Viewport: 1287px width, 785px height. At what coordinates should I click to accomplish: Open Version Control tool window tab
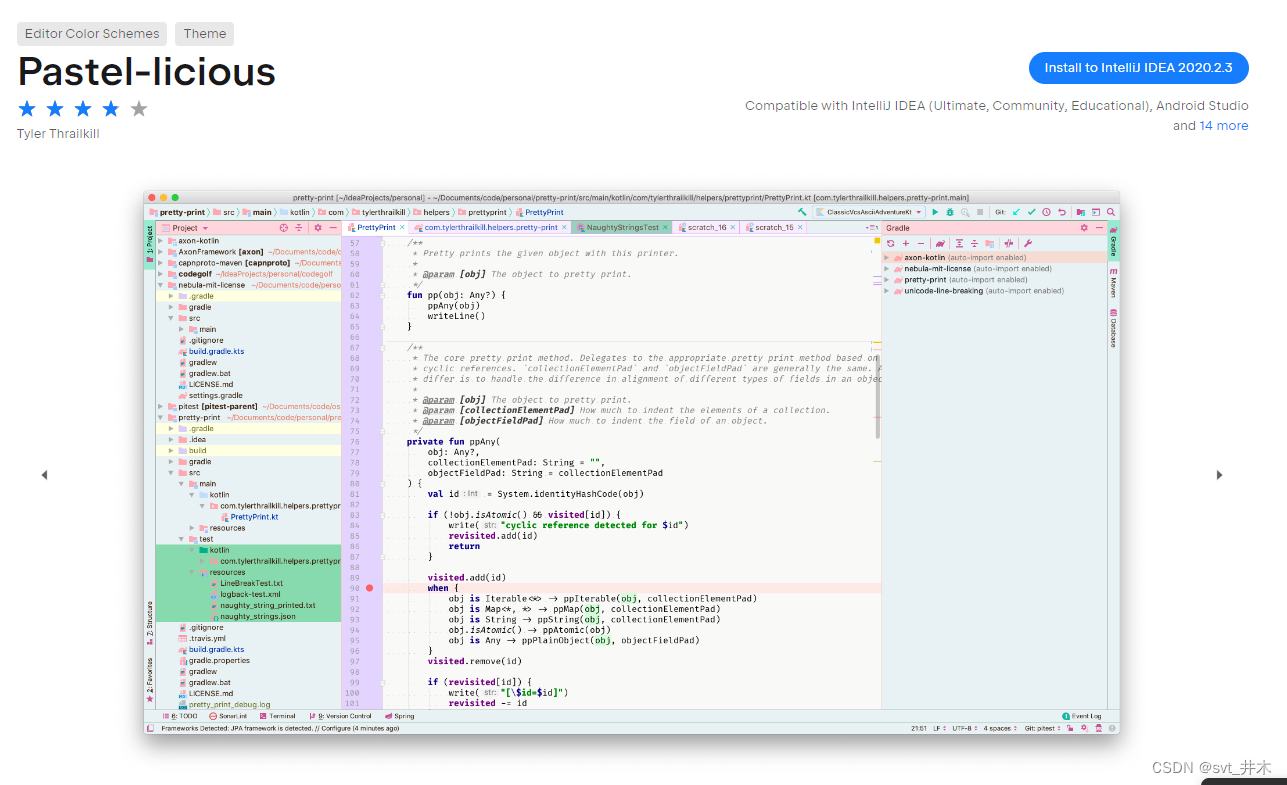341,716
